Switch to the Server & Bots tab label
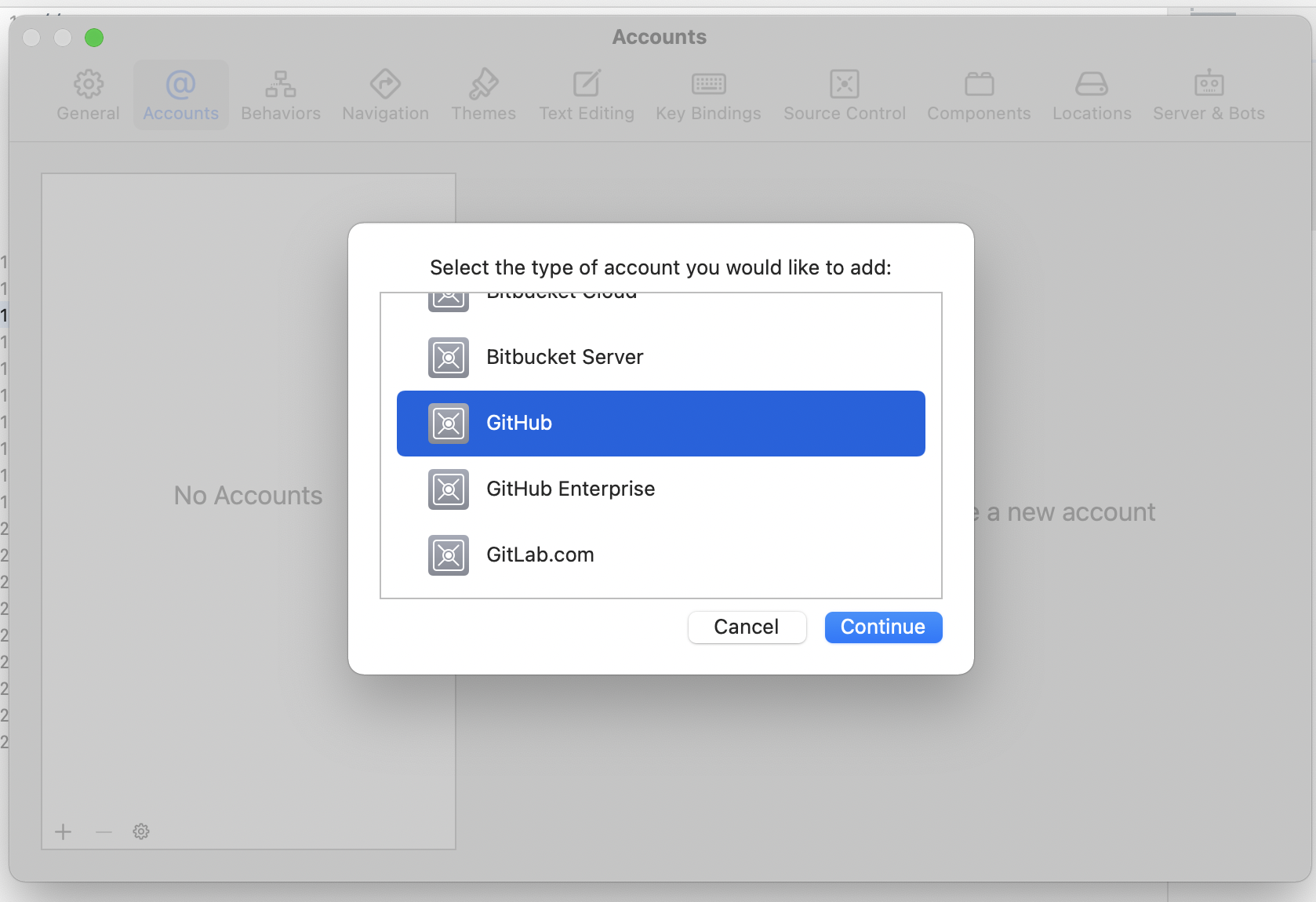Screen dimensions: 1316x902 [1209, 114]
